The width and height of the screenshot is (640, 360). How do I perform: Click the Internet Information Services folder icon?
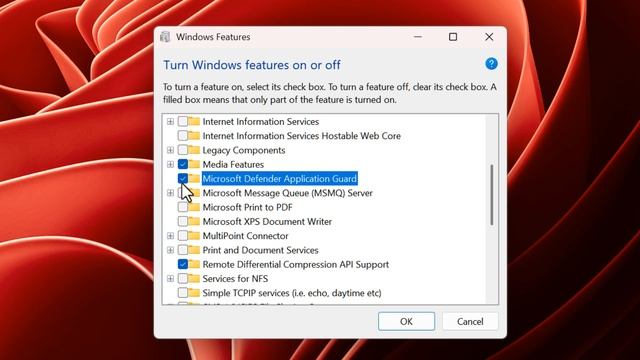coord(194,122)
